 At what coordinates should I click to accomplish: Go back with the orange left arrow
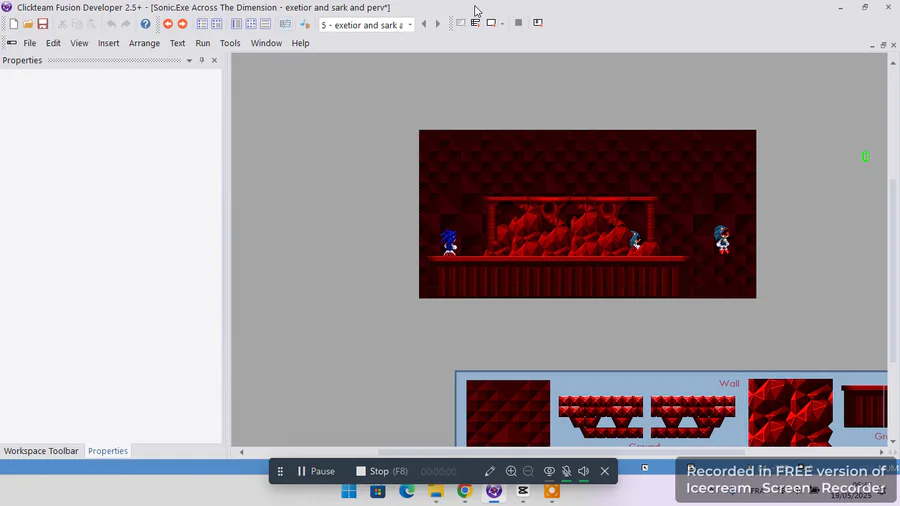168,24
